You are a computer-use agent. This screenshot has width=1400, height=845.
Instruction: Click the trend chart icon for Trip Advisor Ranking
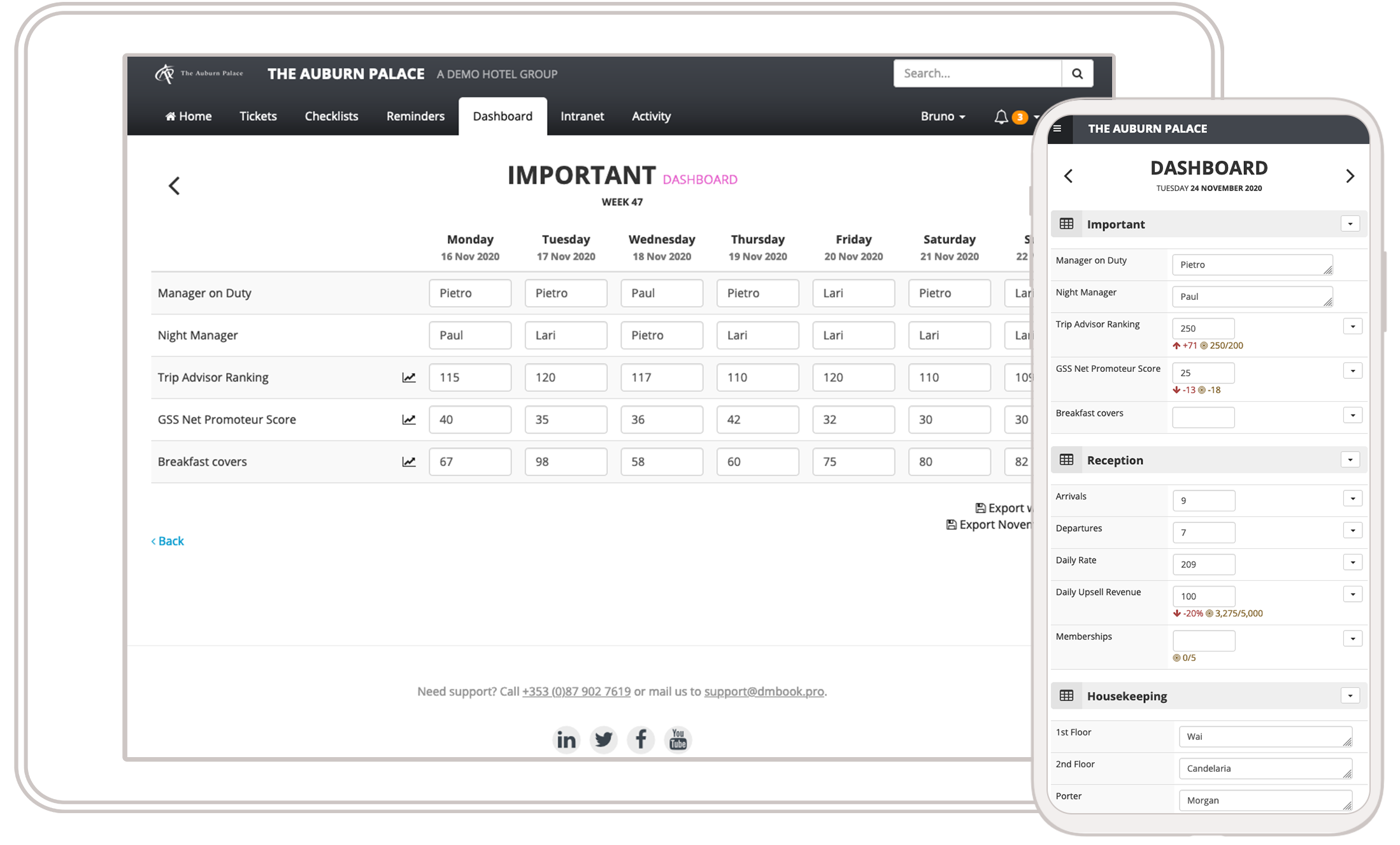pyautogui.click(x=408, y=377)
